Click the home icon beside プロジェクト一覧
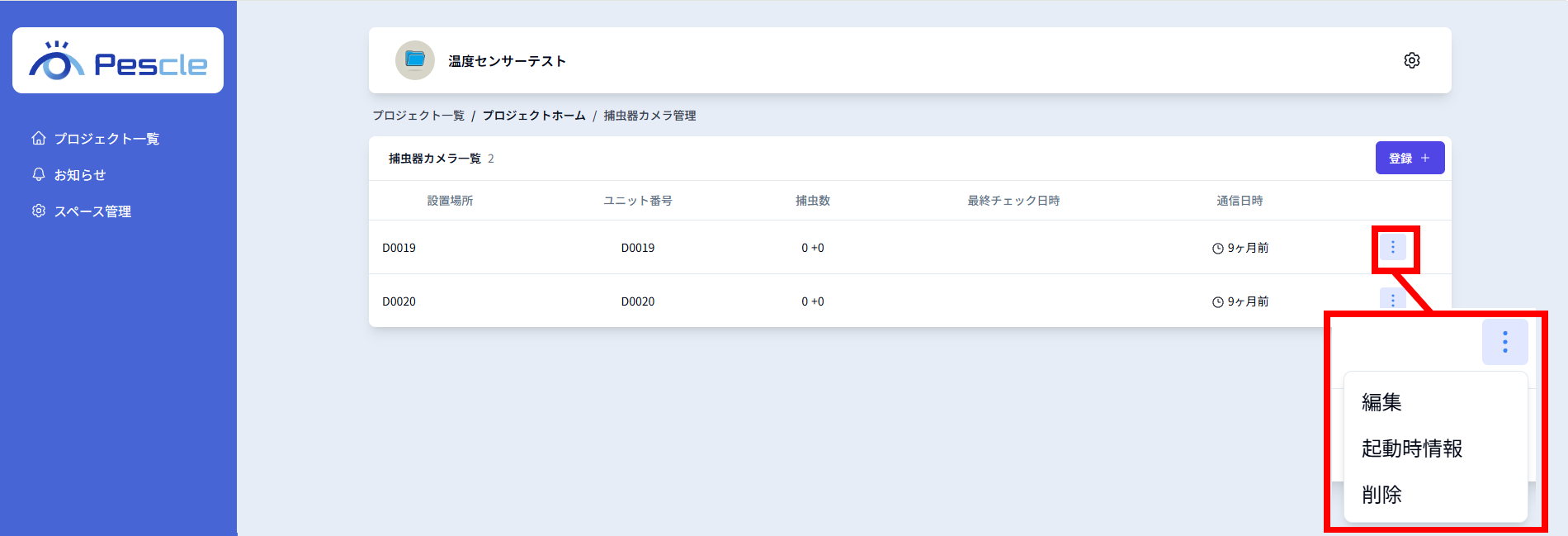Viewport: 1568px width, 536px height. point(39,138)
